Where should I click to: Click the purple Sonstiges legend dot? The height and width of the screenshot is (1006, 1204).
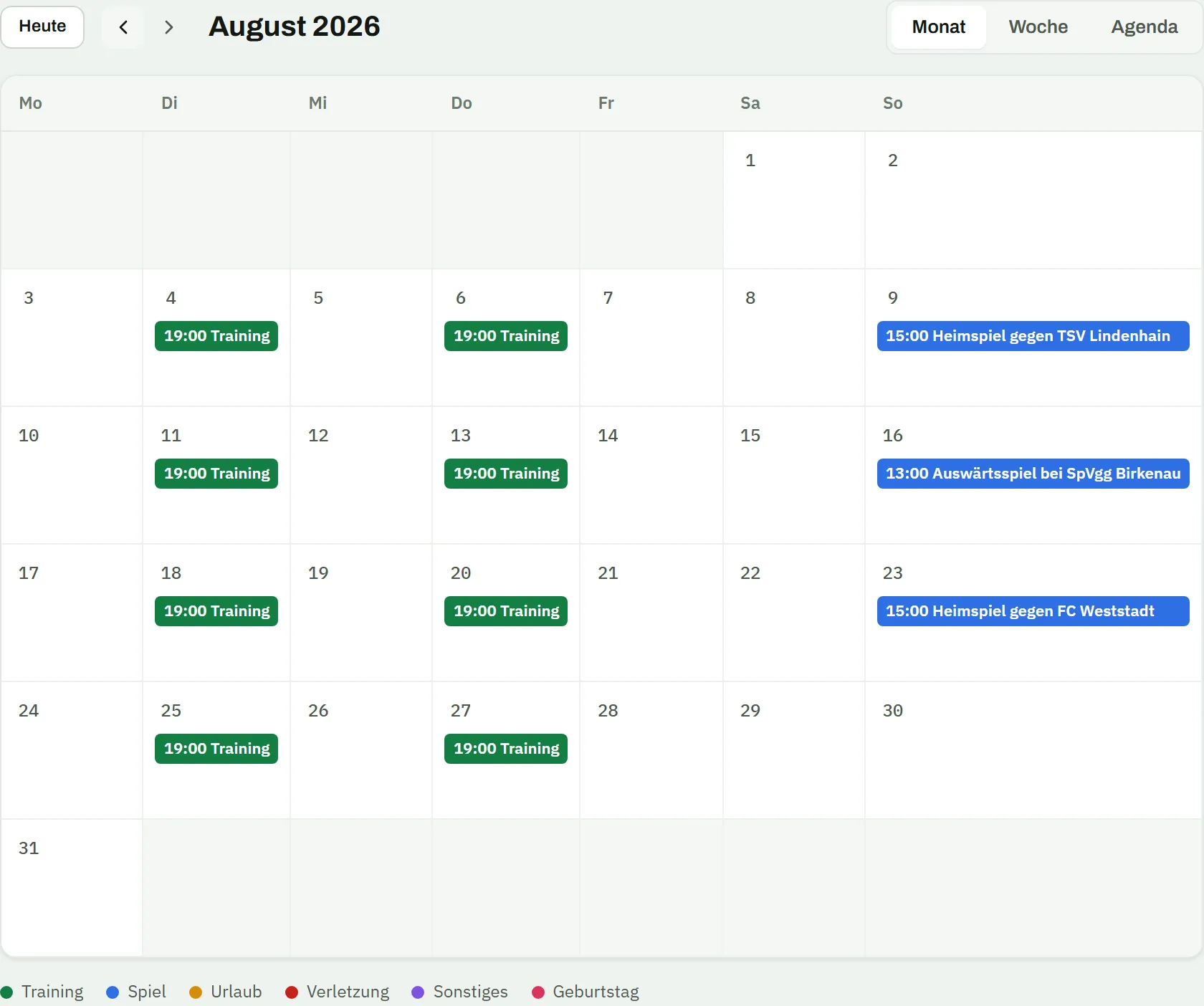click(418, 992)
